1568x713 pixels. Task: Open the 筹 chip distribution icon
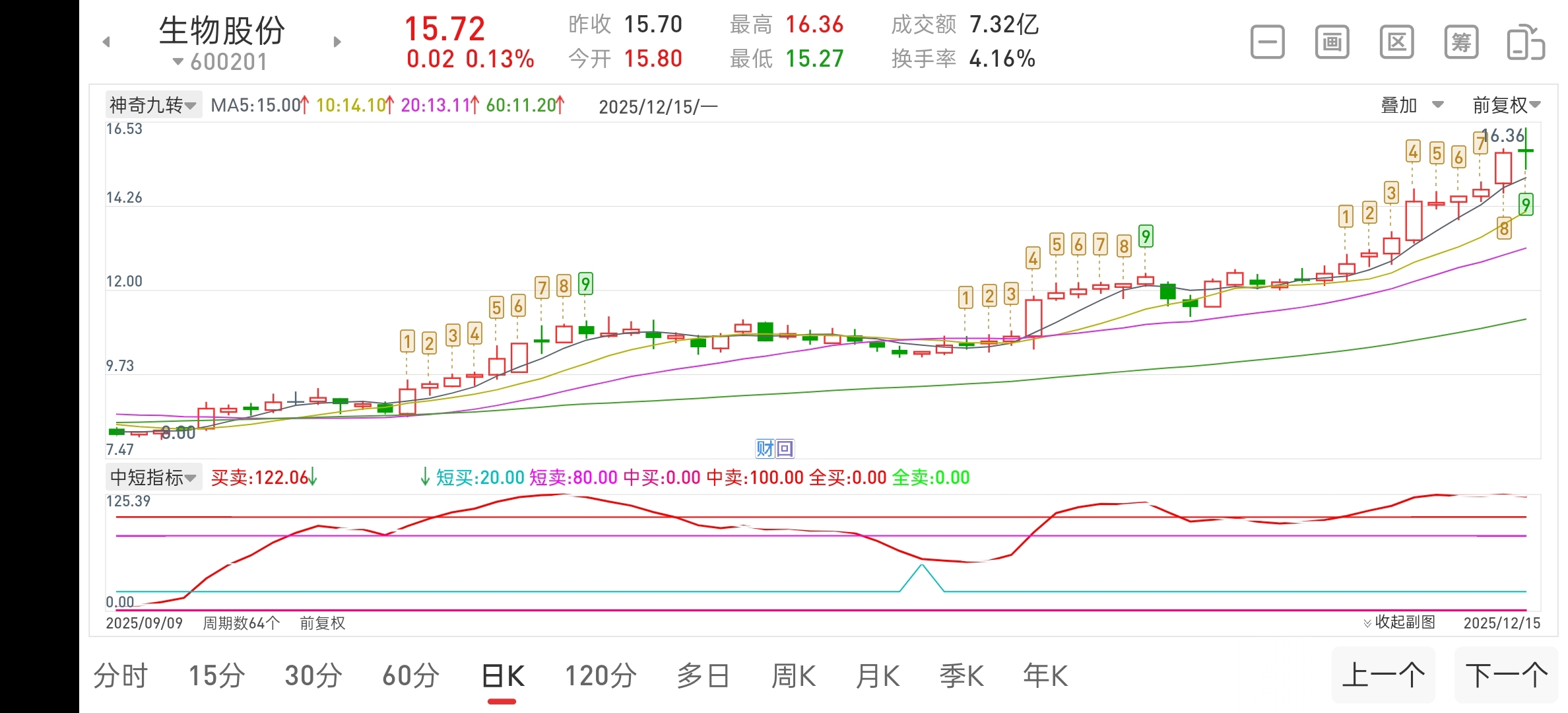click(1461, 43)
